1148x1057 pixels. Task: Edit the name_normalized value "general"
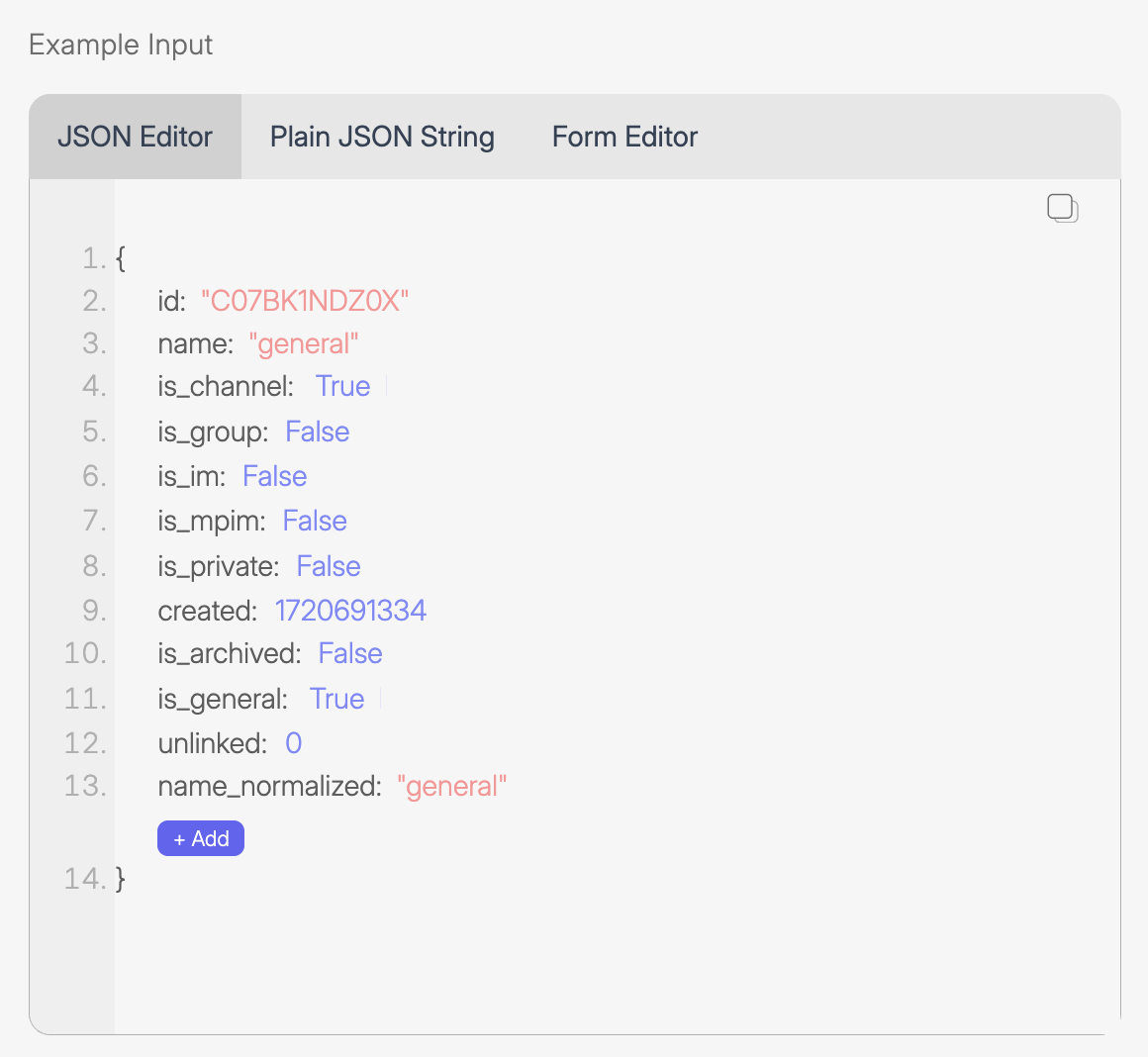[452, 787]
